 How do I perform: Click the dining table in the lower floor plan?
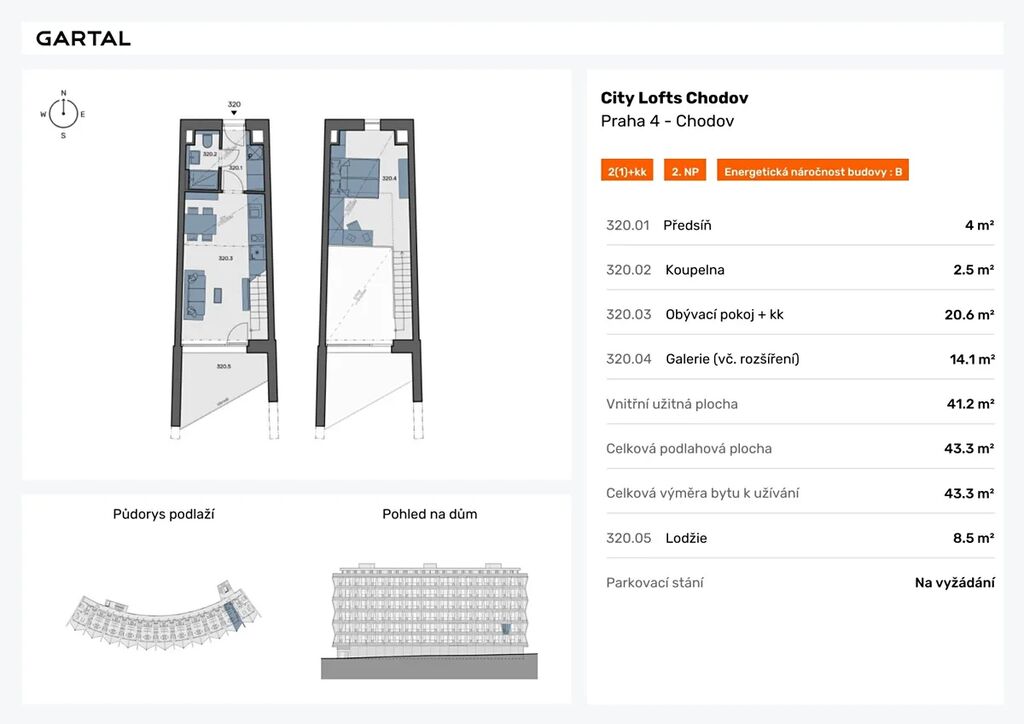tap(203, 221)
